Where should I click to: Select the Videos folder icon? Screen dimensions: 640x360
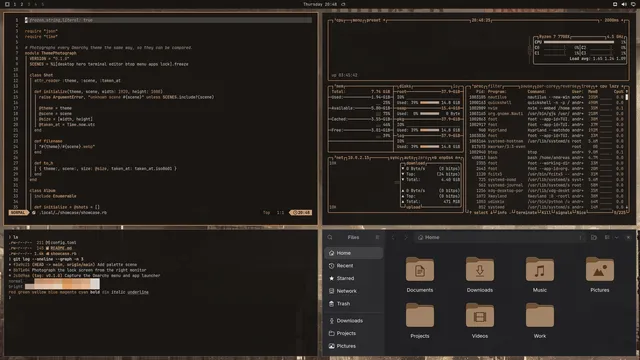[x=480, y=315]
